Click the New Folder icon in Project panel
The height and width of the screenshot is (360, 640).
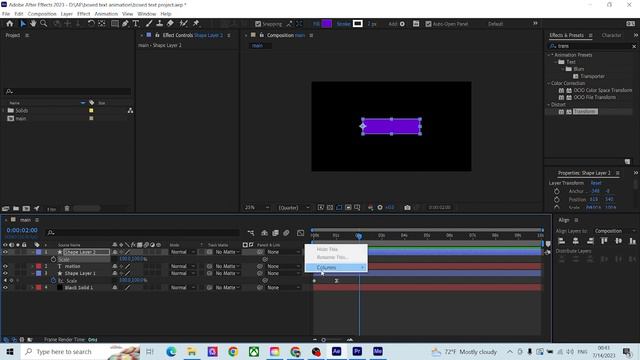pyautogui.click(x=16, y=209)
